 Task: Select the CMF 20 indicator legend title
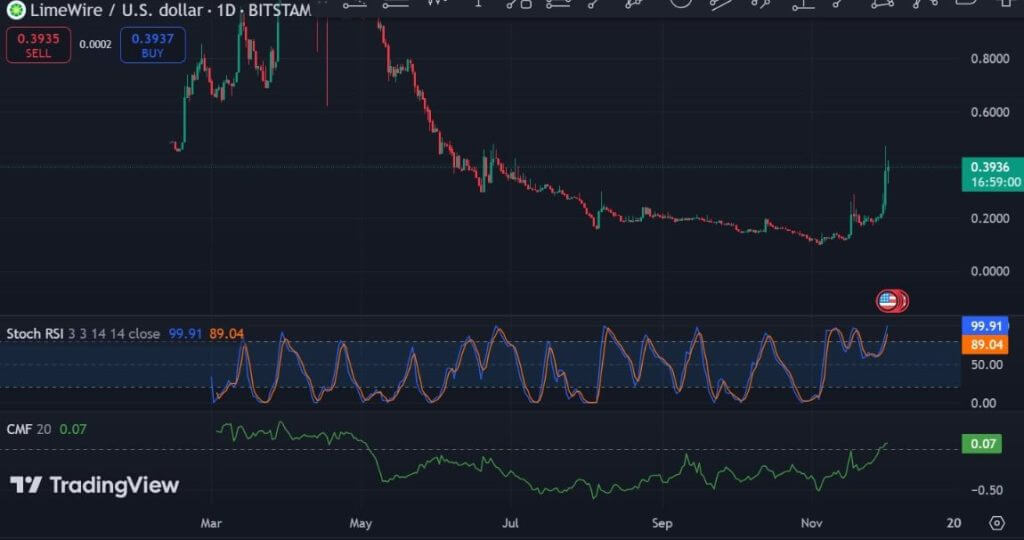pyautogui.click(x=29, y=429)
